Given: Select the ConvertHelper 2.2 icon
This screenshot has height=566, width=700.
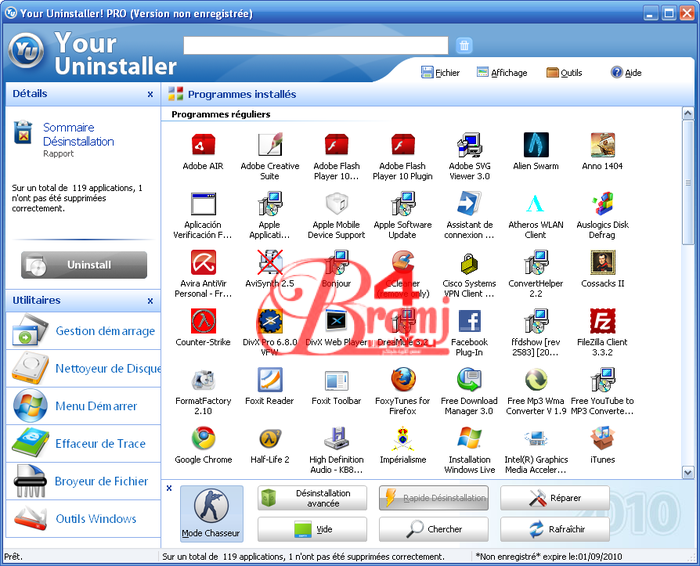Looking at the screenshot, I should 536,263.
